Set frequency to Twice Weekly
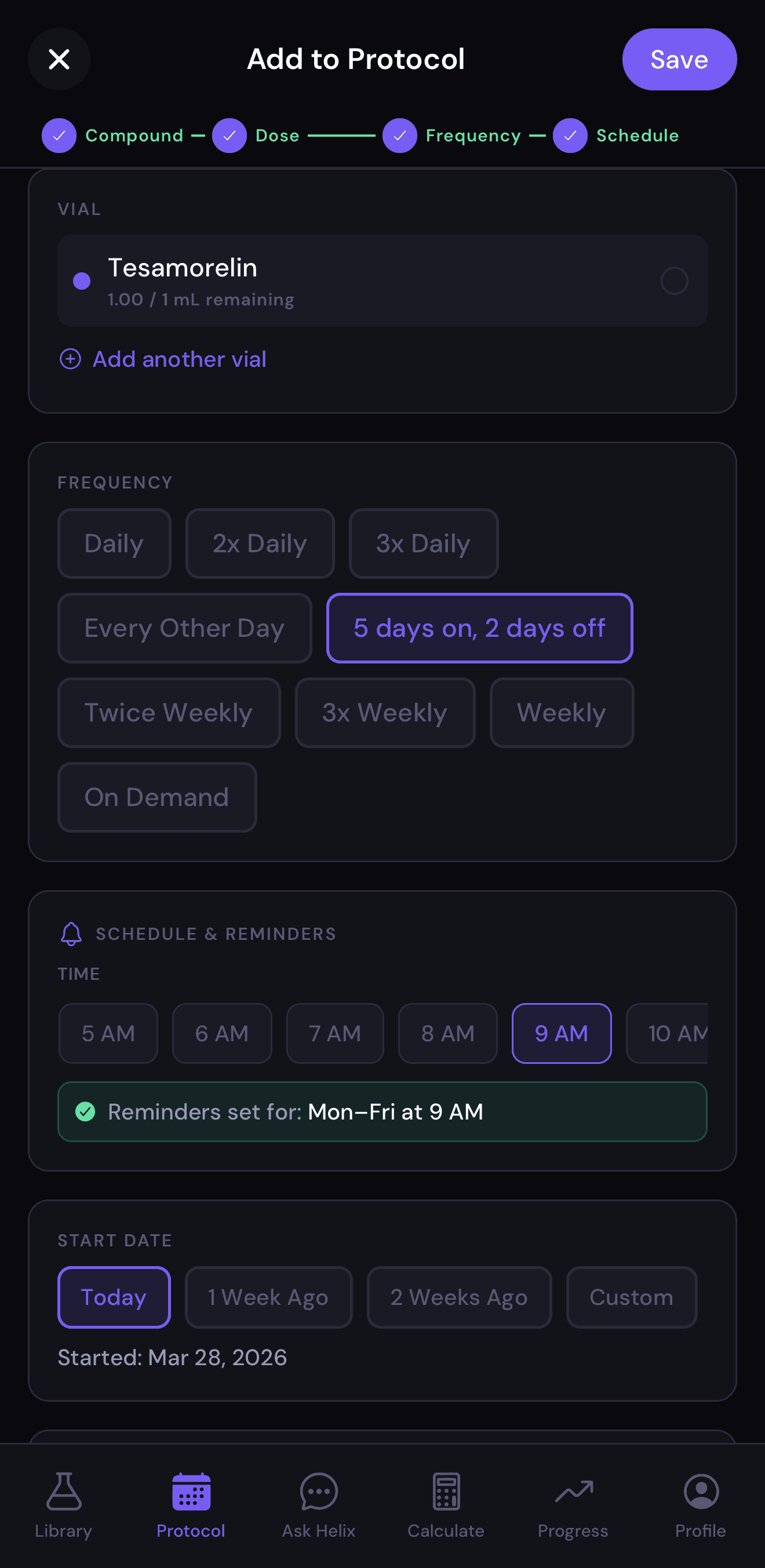The width and height of the screenshot is (765, 1568). click(x=169, y=713)
